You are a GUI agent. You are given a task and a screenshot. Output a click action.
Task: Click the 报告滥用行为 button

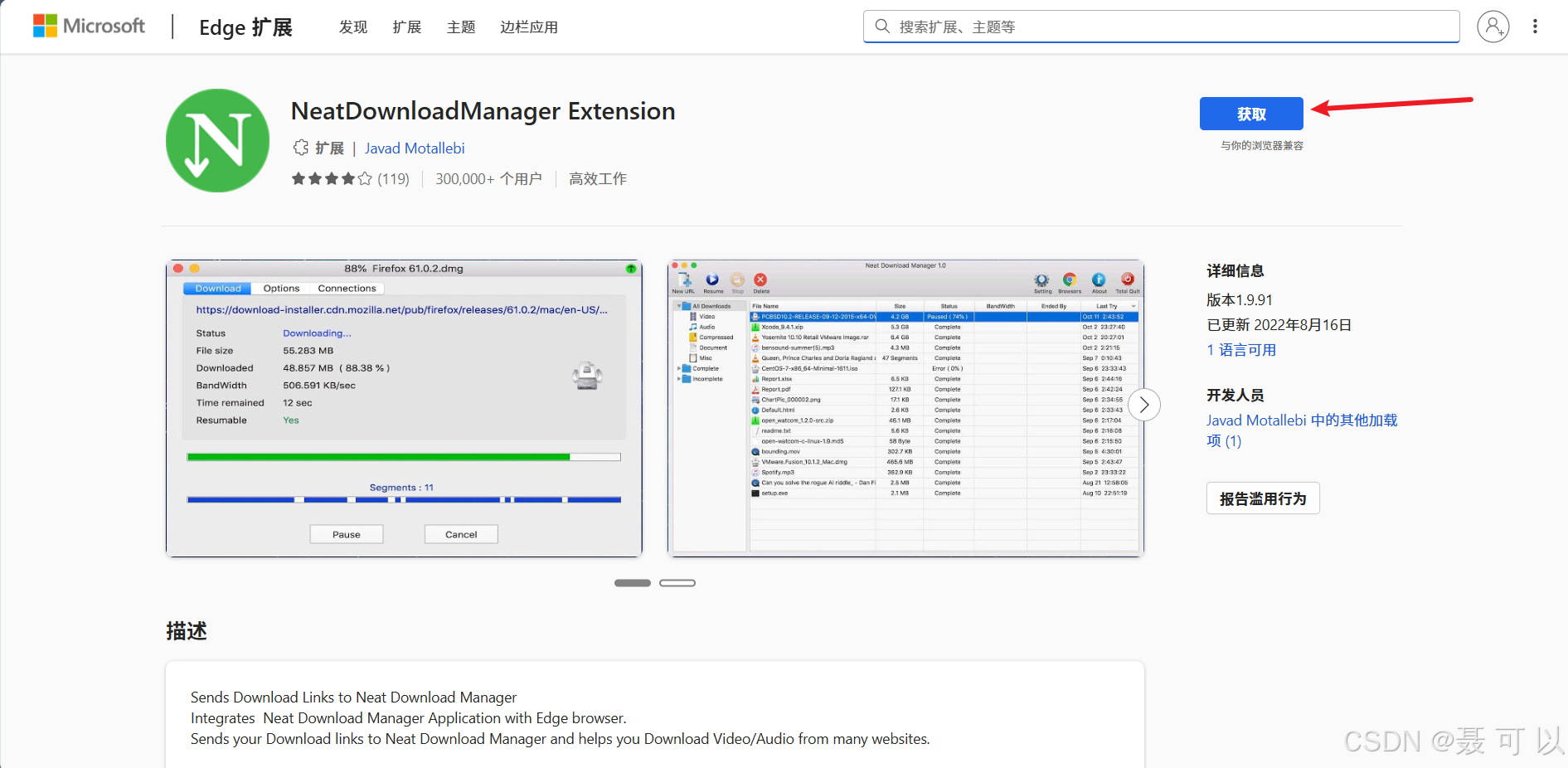[1263, 498]
